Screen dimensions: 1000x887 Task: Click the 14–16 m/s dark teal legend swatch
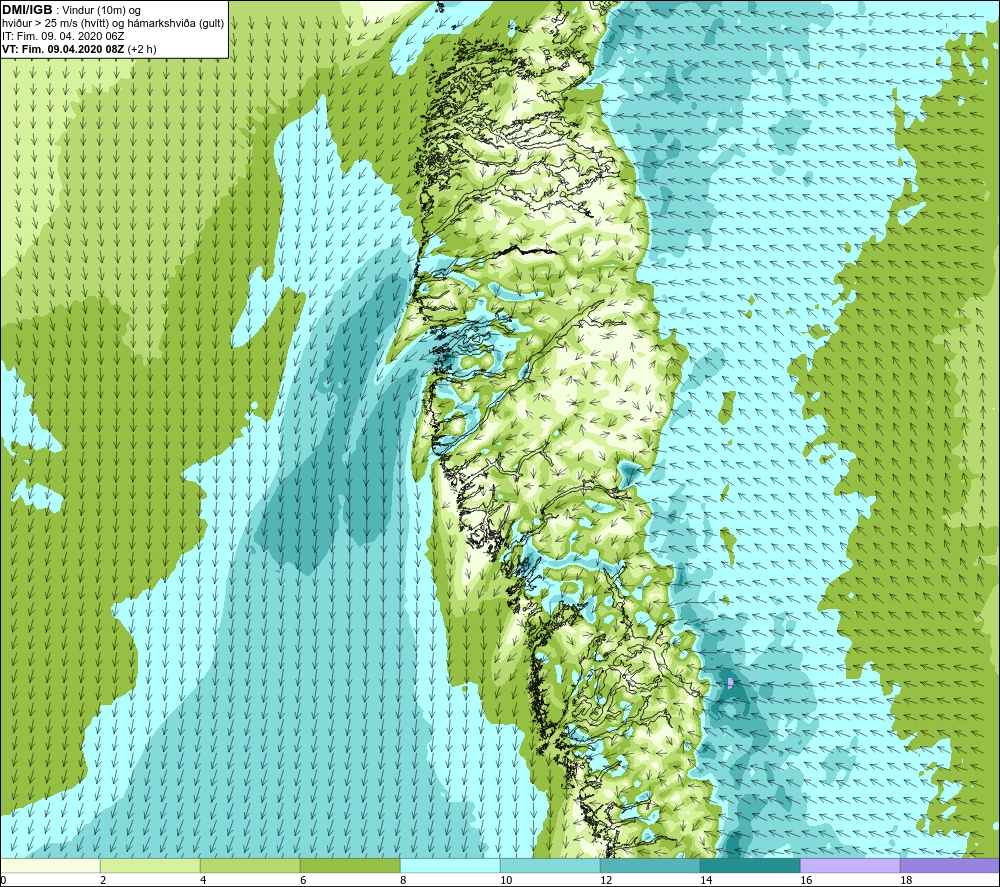pyautogui.click(x=750, y=865)
